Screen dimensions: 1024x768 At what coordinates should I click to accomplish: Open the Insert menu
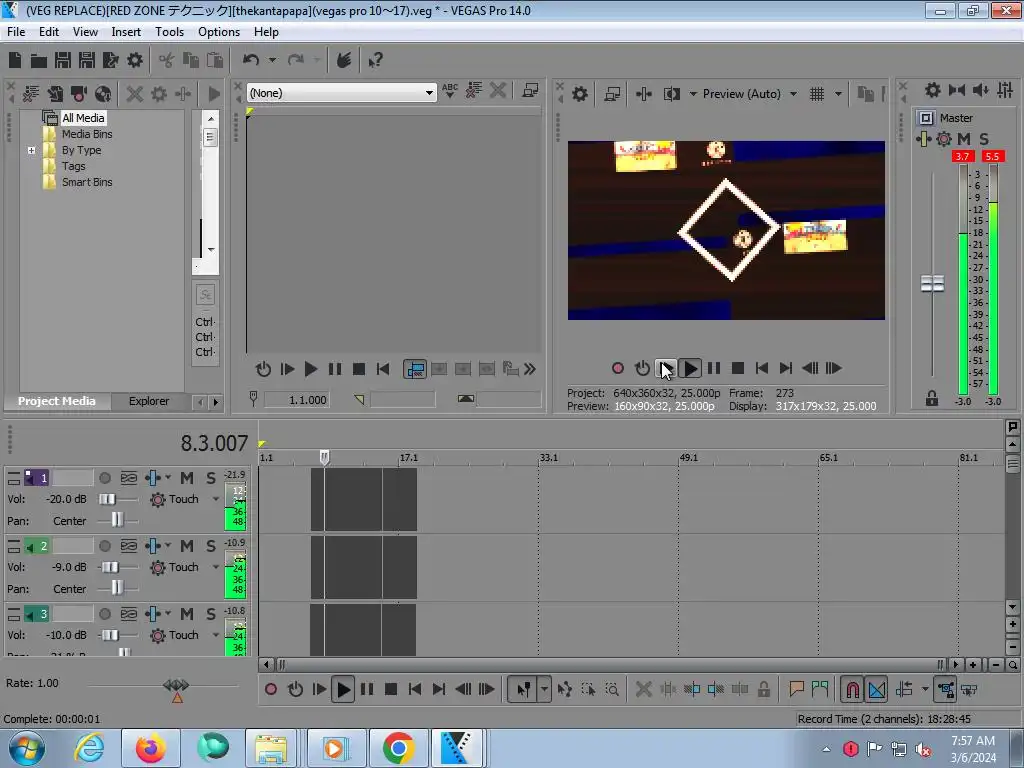click(x=126, y=32)
